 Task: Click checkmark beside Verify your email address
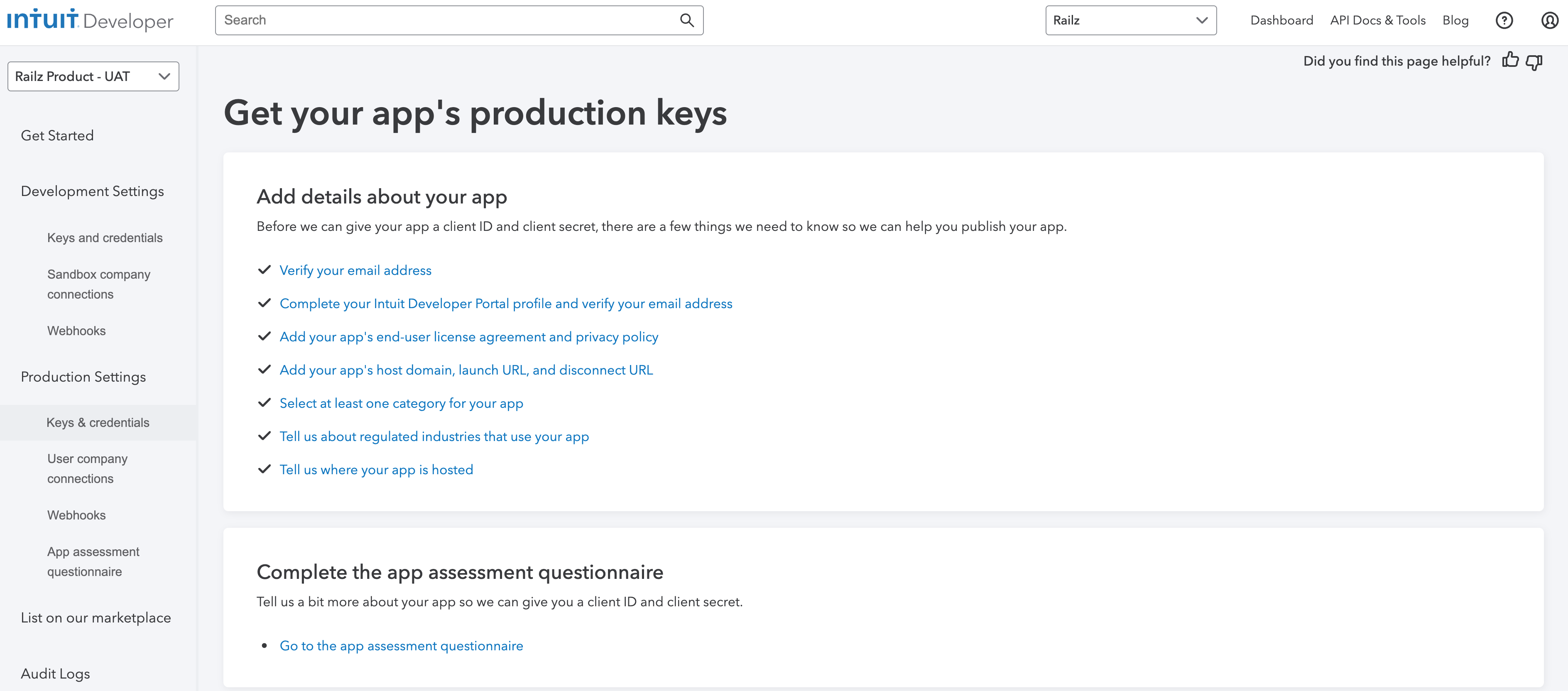(x=264, y=270)
